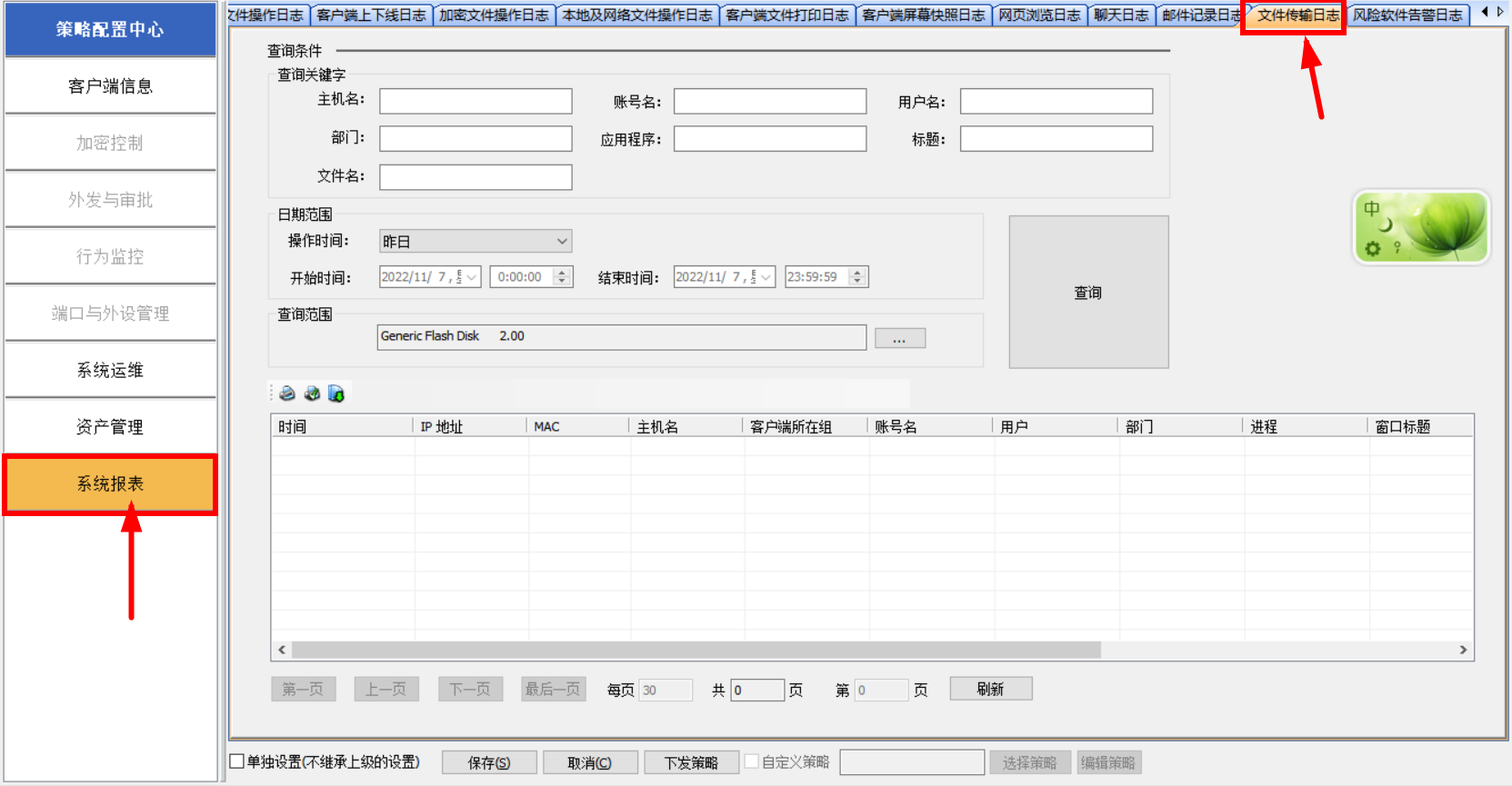Open the 开始时间 date picker dropdown
1512x786 pixels.
(471, 277)
